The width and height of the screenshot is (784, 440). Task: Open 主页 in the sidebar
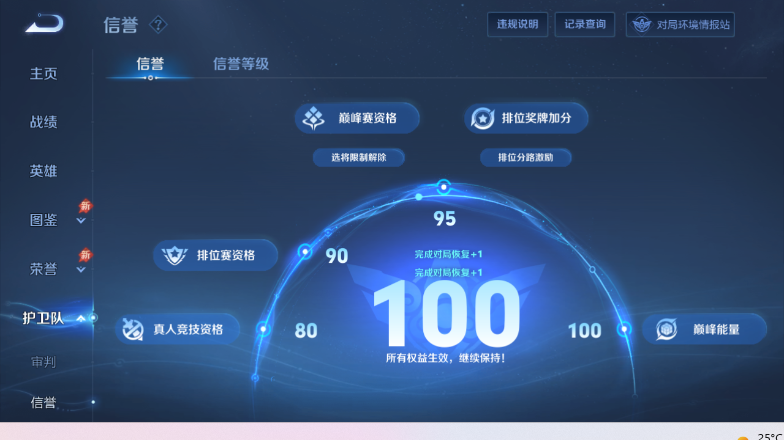[x=44, y=74]
